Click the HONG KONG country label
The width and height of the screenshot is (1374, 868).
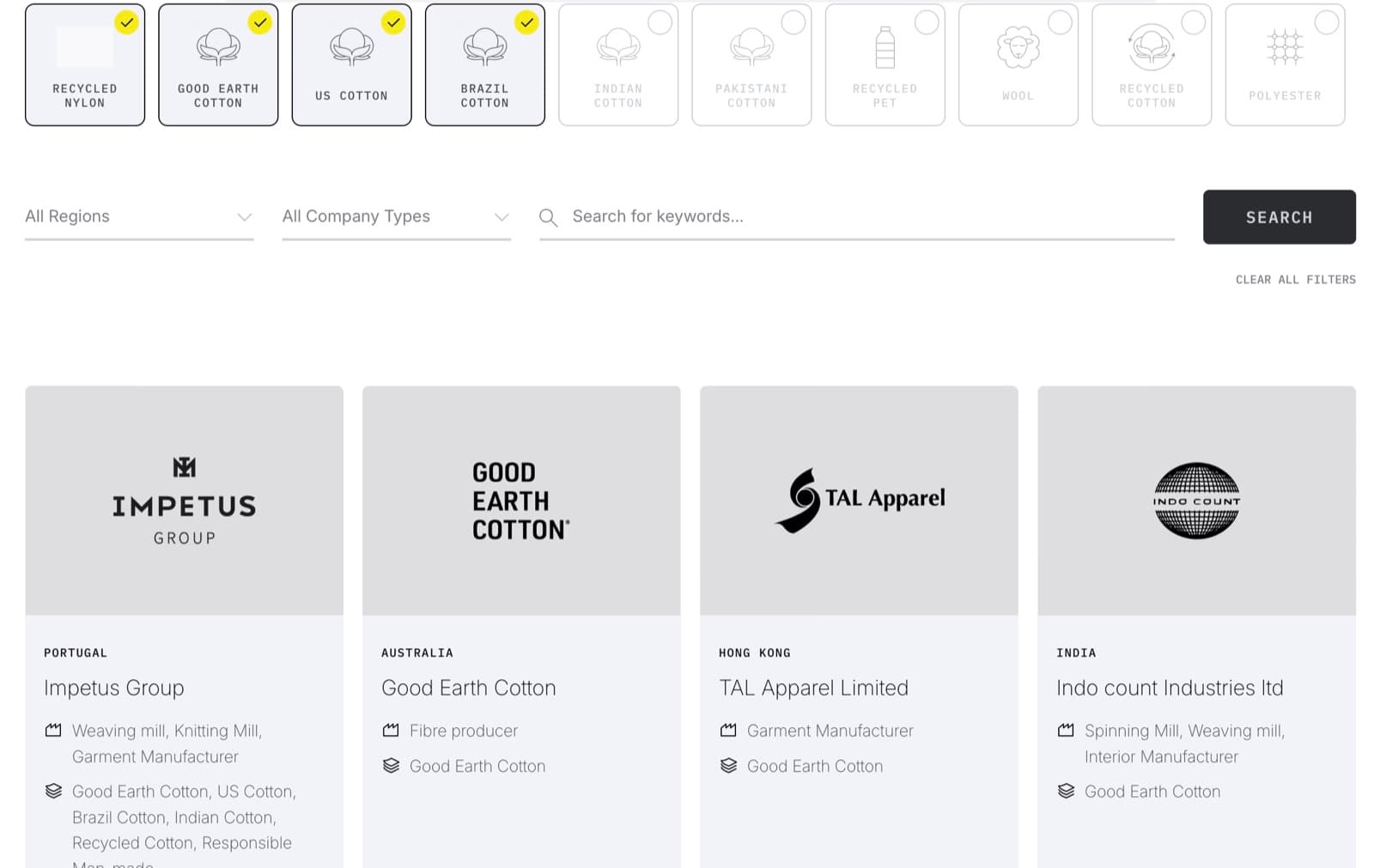coord(755,653)
